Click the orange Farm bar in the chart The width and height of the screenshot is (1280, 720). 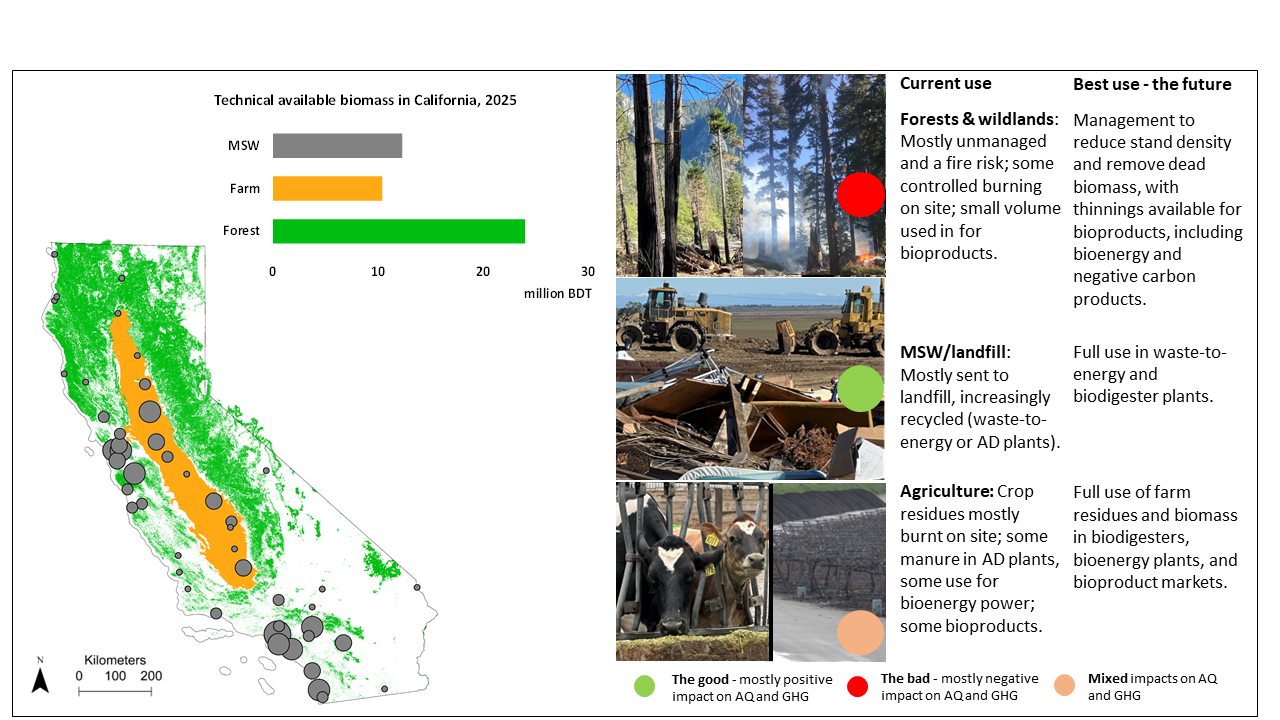coord(327,188)
